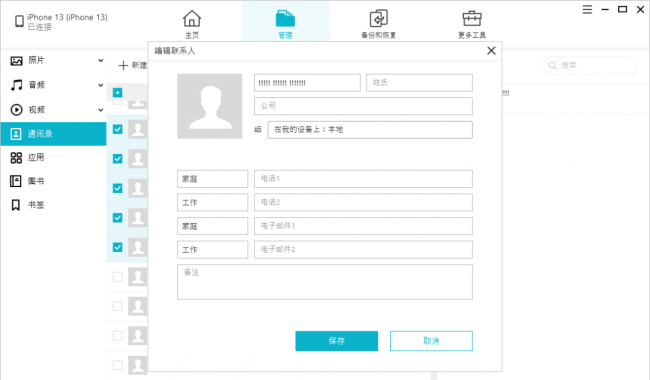
Task: Uncheck the fifth checked contact checkbox
Action: pyautogui.click(x=118, y=247)
